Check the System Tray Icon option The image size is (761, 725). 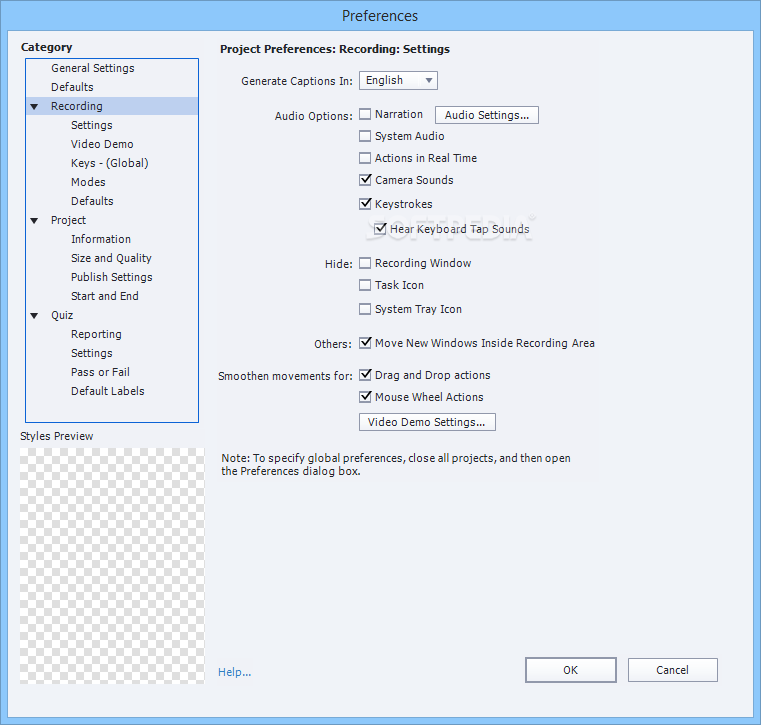coord(365,309)
